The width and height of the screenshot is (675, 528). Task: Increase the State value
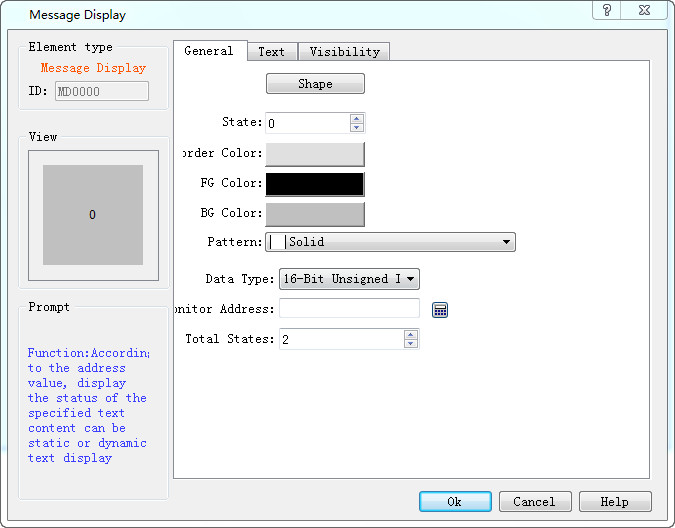pyautogui.click(x=357, y=118)
